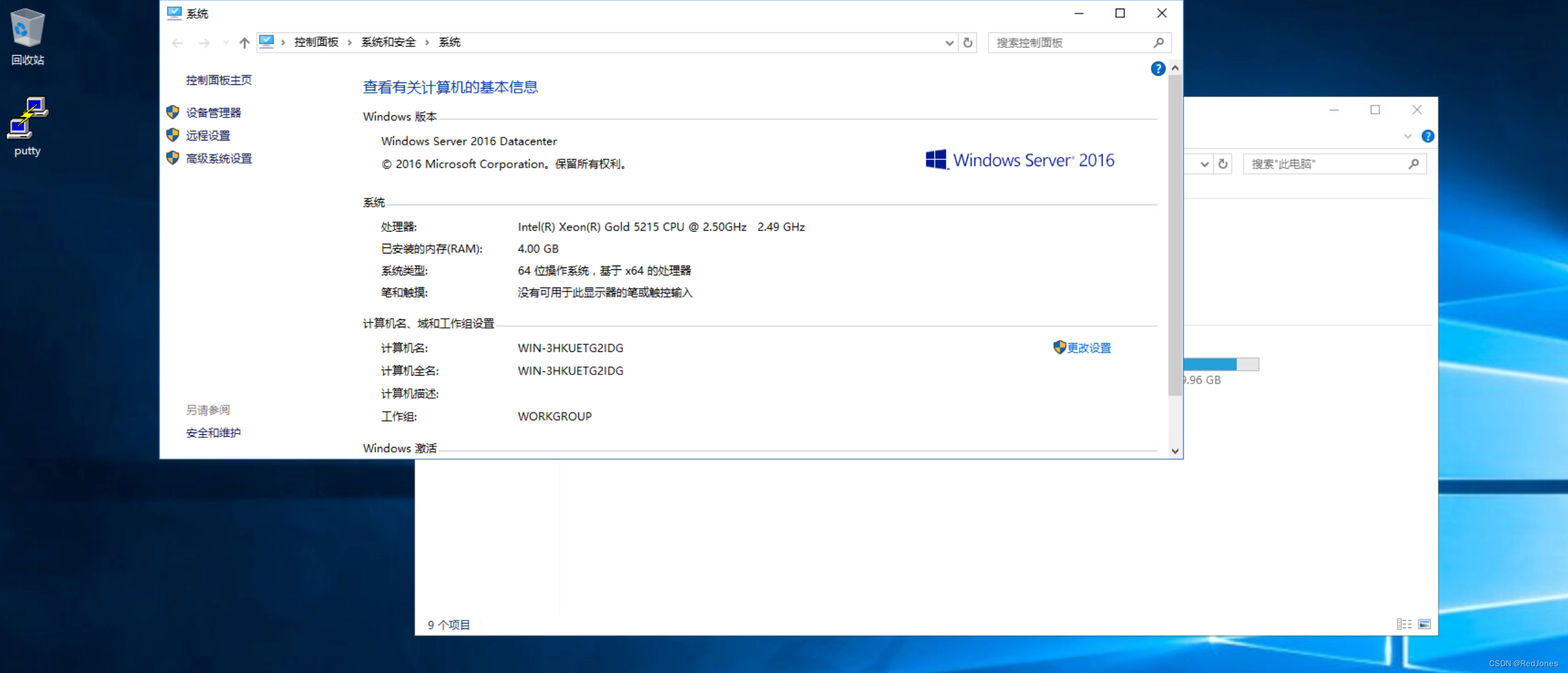Click the System window title bar icon

coord(174,13)
